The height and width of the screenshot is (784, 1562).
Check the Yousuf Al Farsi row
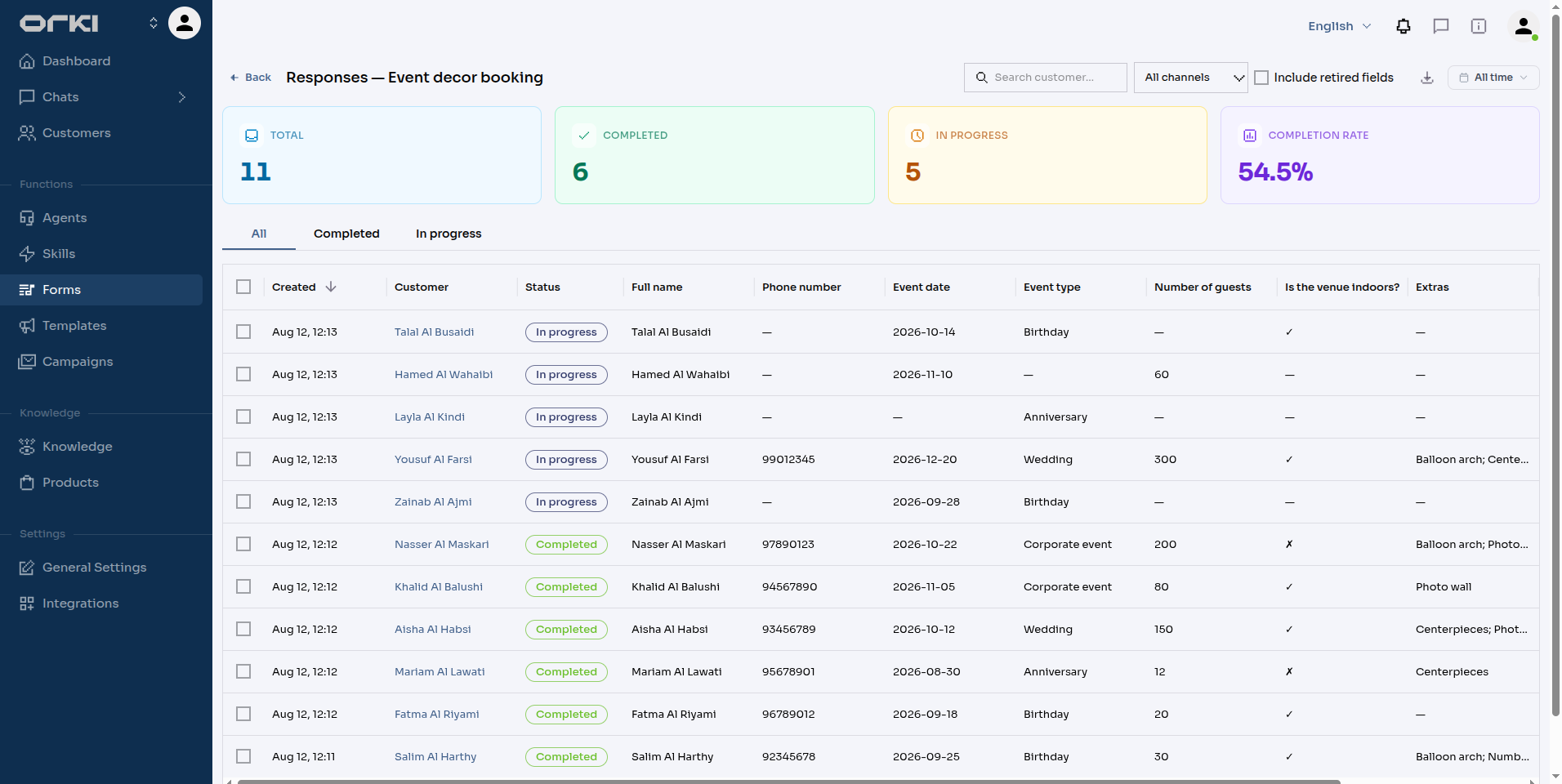point(243,459)
